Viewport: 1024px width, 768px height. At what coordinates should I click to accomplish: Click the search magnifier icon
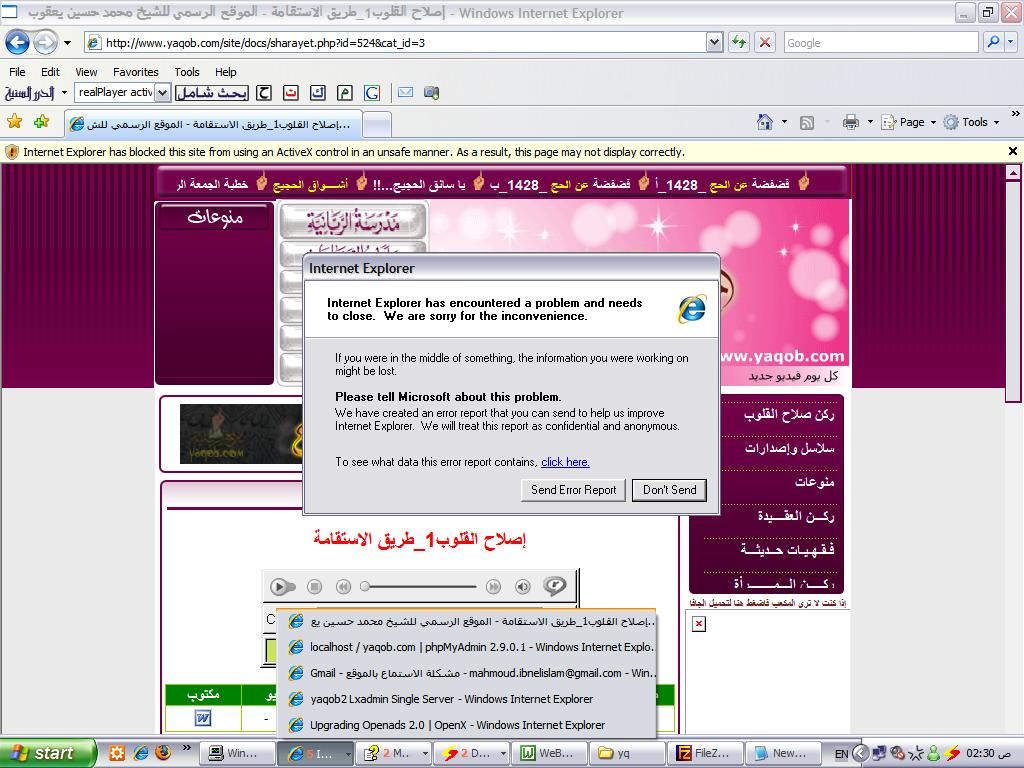tap(993, 42)
